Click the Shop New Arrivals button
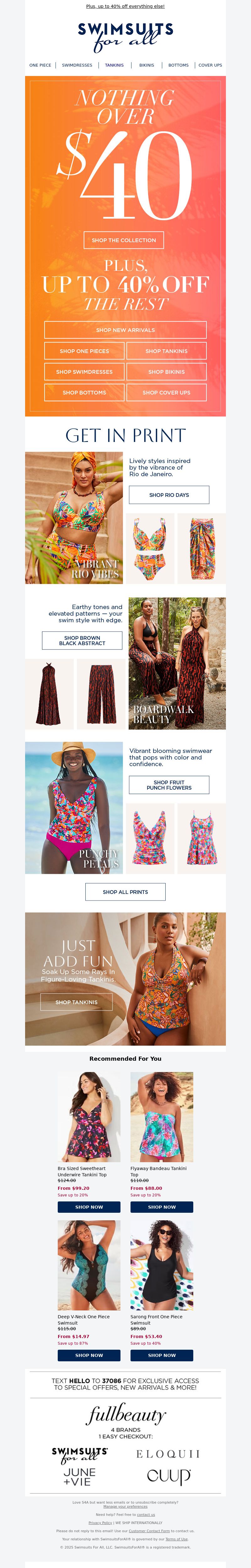The image size is (251, 1568). [x=125, y=330]
